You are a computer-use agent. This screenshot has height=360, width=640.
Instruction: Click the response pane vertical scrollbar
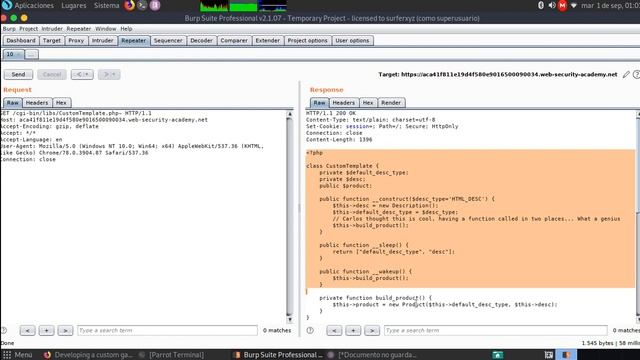(638, 216)
